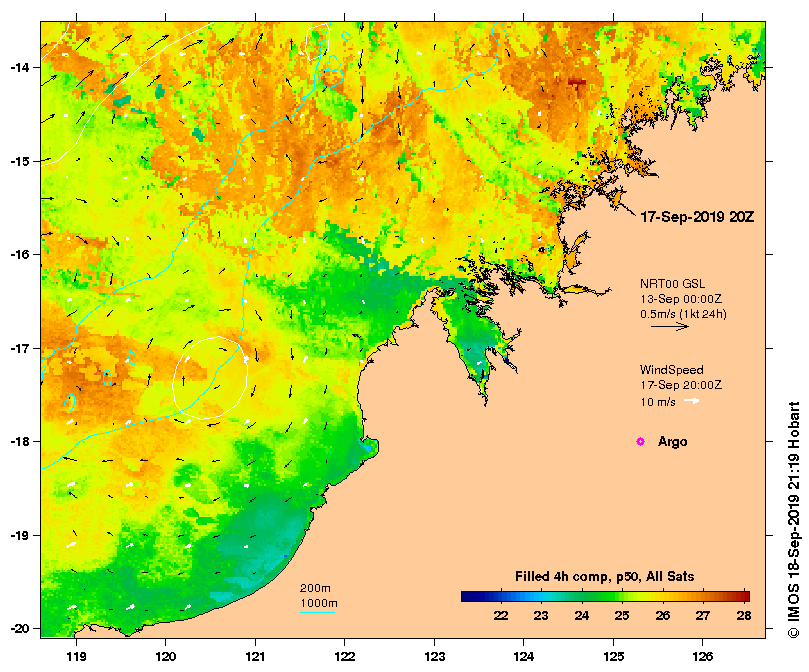Click the 122 longitude axis label
Screen dimensions: 809x672
click(345, 657)
